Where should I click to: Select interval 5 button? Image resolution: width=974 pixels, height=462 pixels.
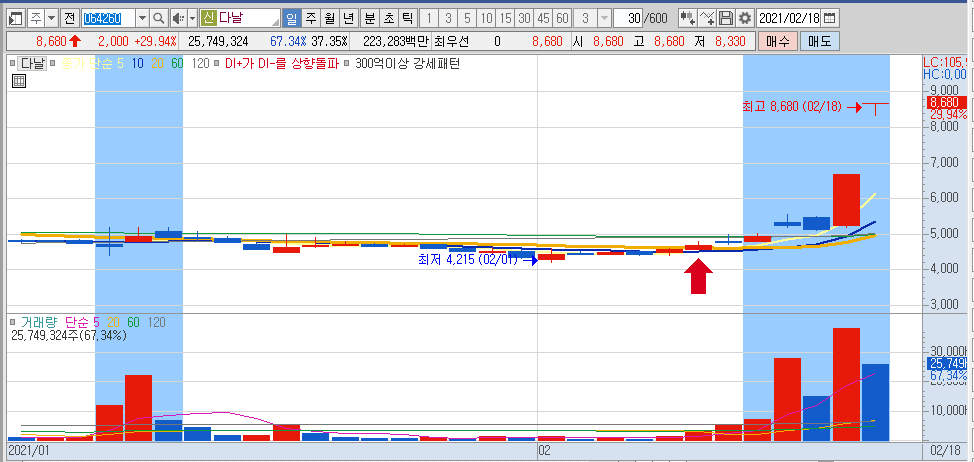pyautogui.click(x=468, y=19)
